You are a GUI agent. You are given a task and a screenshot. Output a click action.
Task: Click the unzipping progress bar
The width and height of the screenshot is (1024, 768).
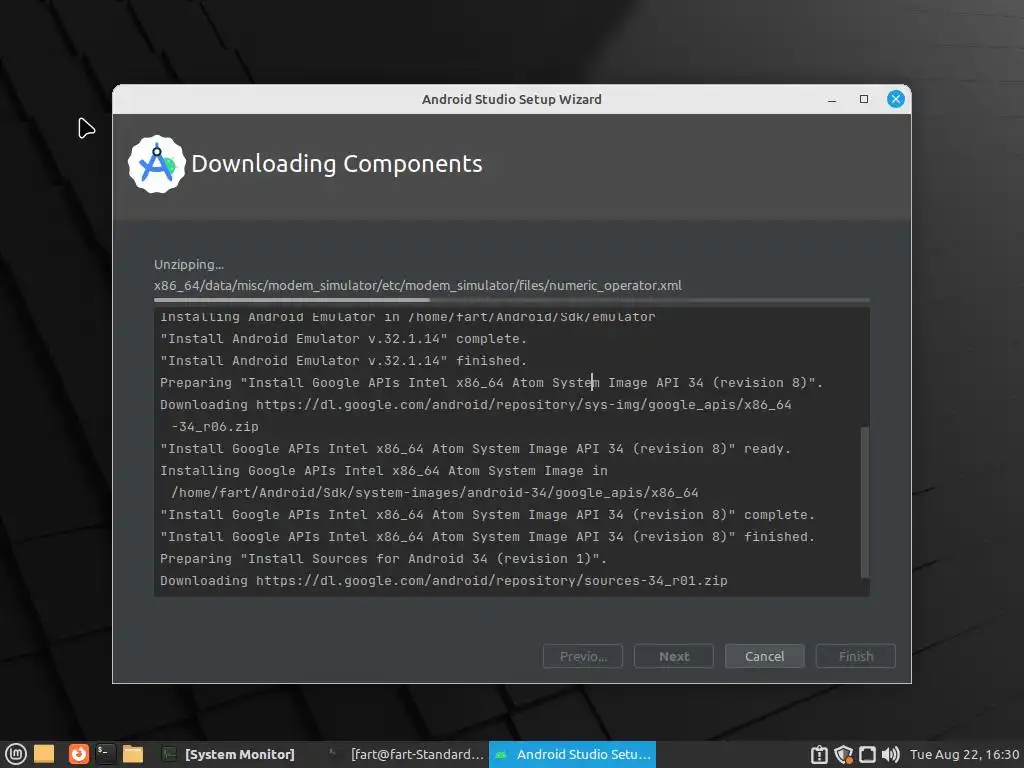pos(511,300)
